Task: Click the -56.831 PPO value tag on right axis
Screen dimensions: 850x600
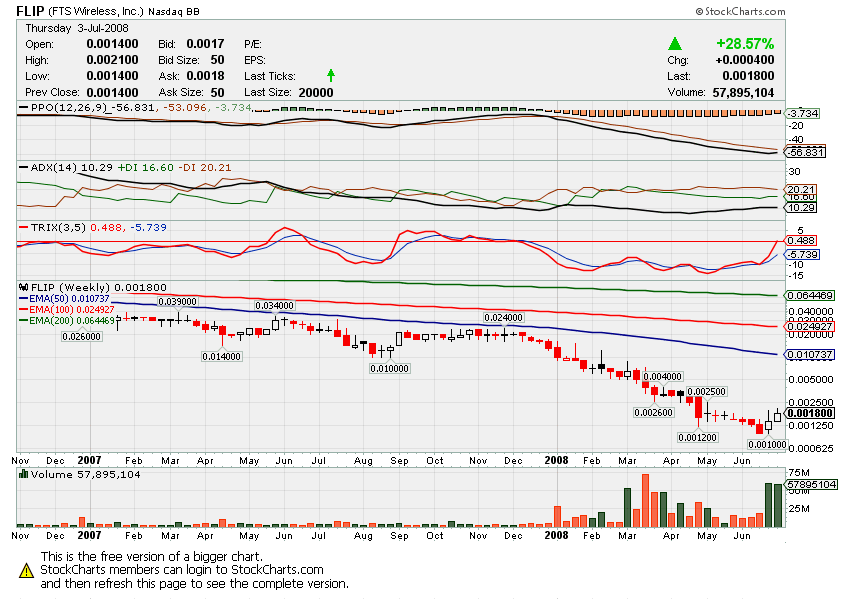Action: (806, 152)
